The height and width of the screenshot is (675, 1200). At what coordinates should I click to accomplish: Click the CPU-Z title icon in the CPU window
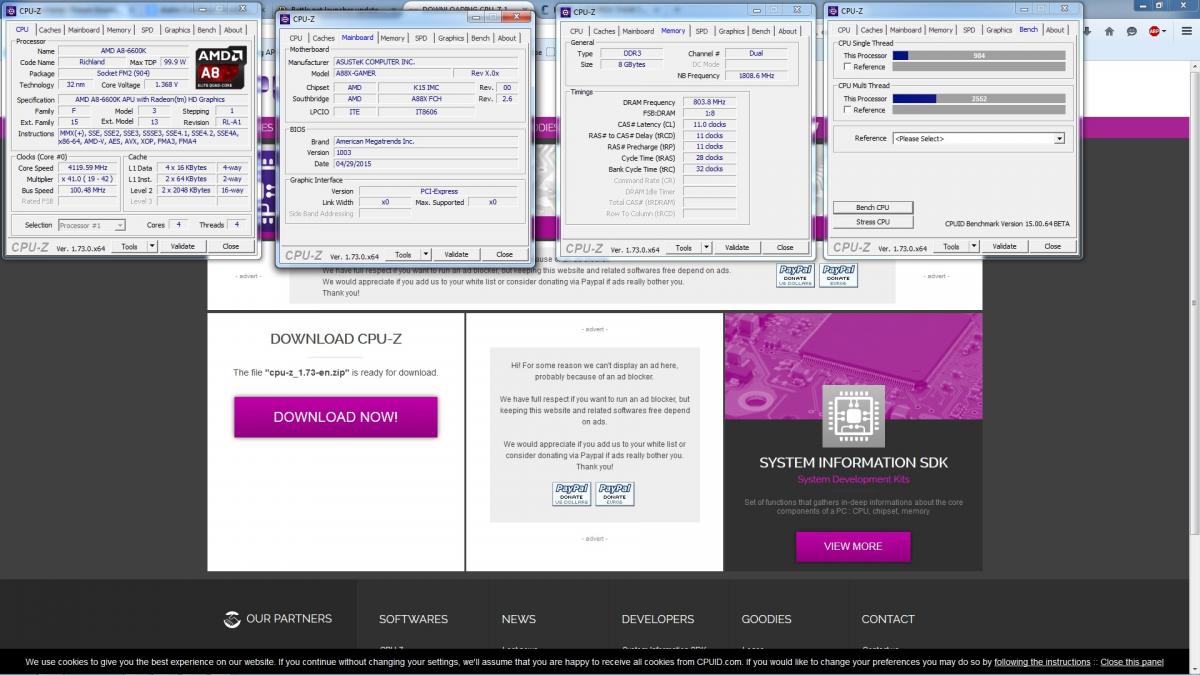pos(12,10)
